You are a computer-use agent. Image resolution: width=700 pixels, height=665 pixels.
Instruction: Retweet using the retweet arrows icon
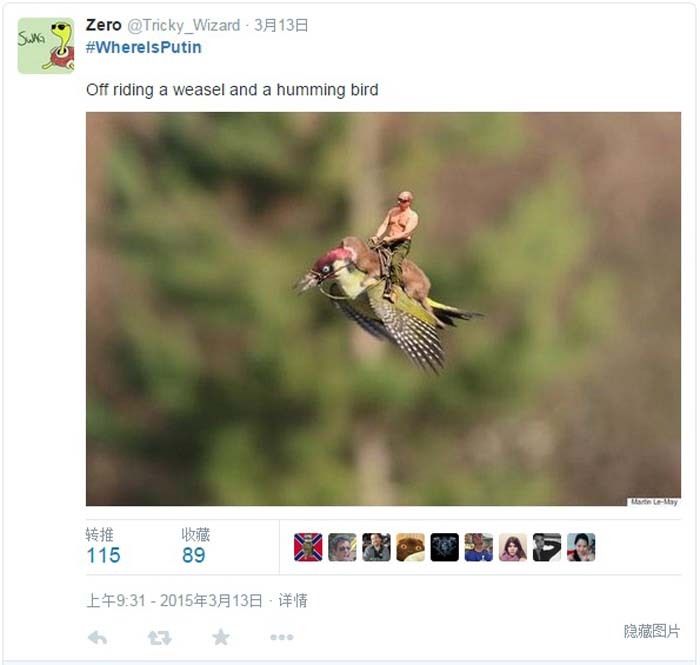[x=159, y=638]
